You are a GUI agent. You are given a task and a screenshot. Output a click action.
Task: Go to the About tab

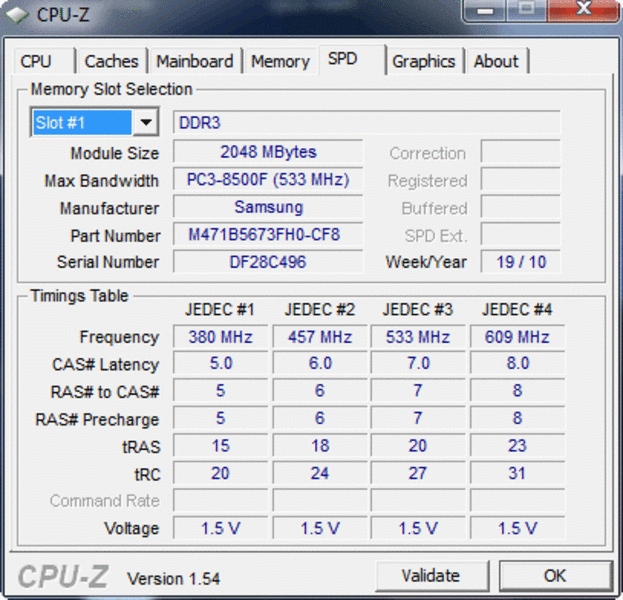pyautogui.click(x=497, y=61)
